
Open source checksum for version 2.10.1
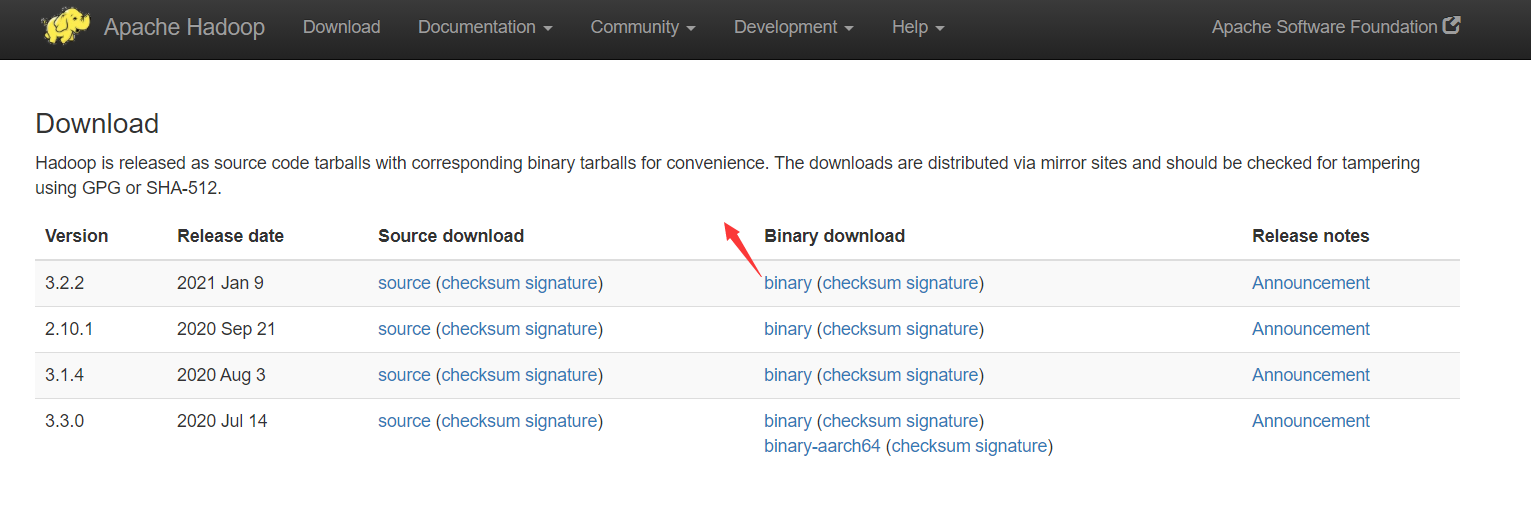point(481,329)
